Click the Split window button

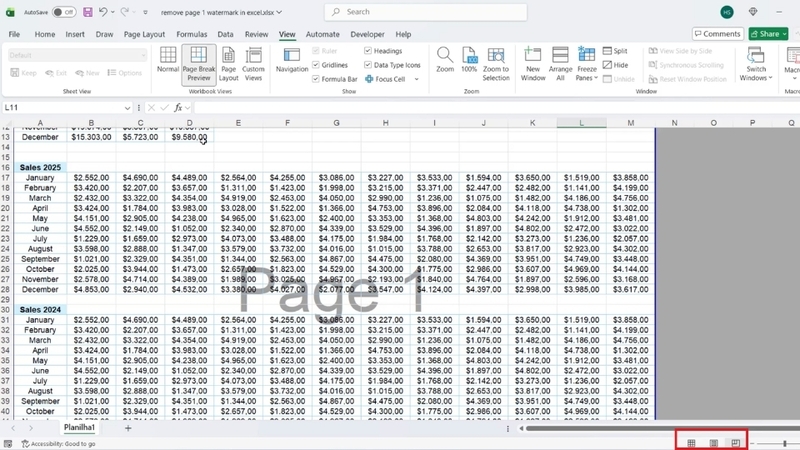615,51
